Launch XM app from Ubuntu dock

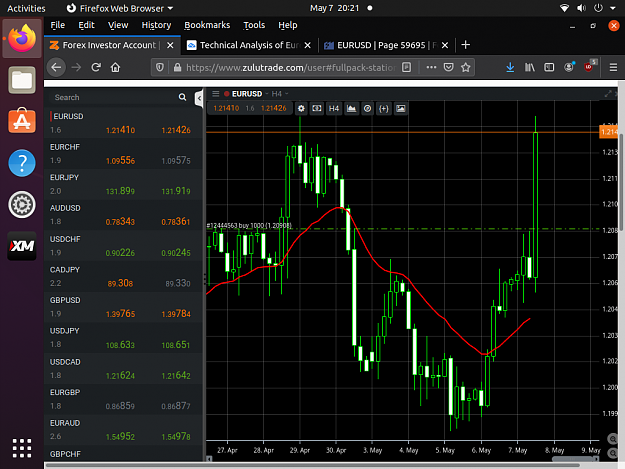click(x=22, y=246)
